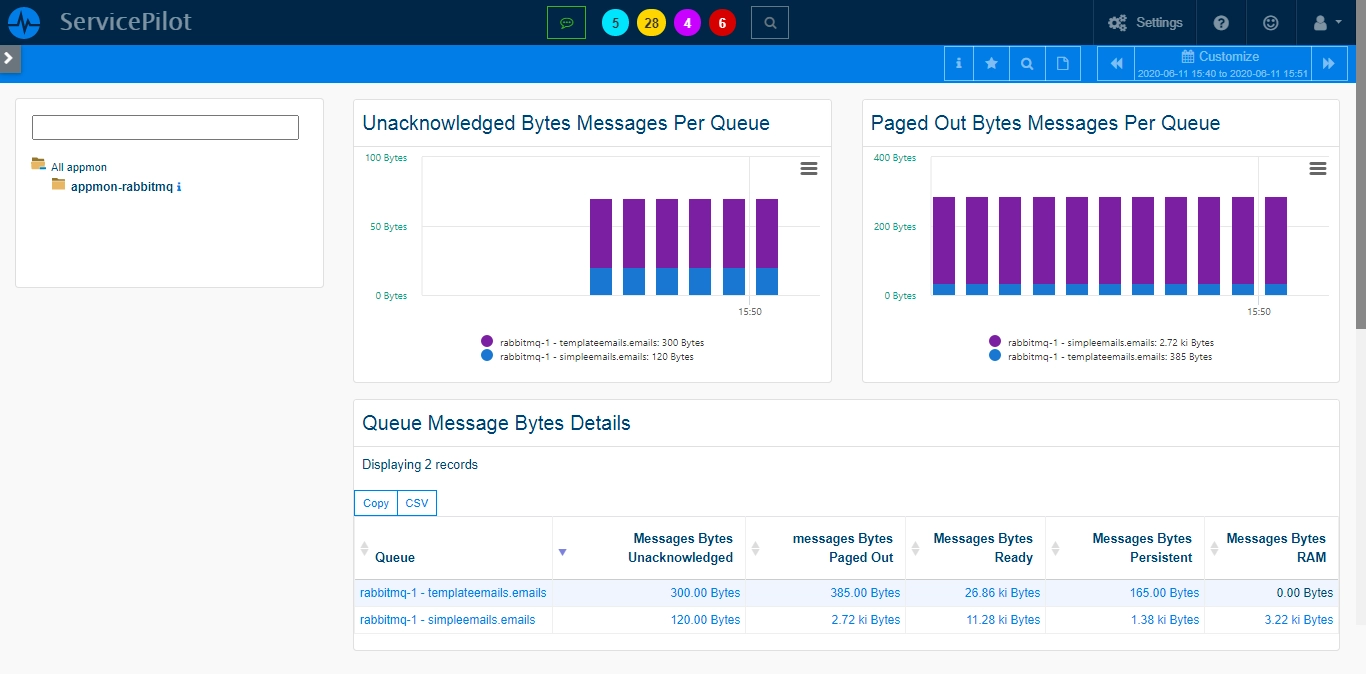
Task: Click the smiley feedback icon
Action: click(1270, 22)
